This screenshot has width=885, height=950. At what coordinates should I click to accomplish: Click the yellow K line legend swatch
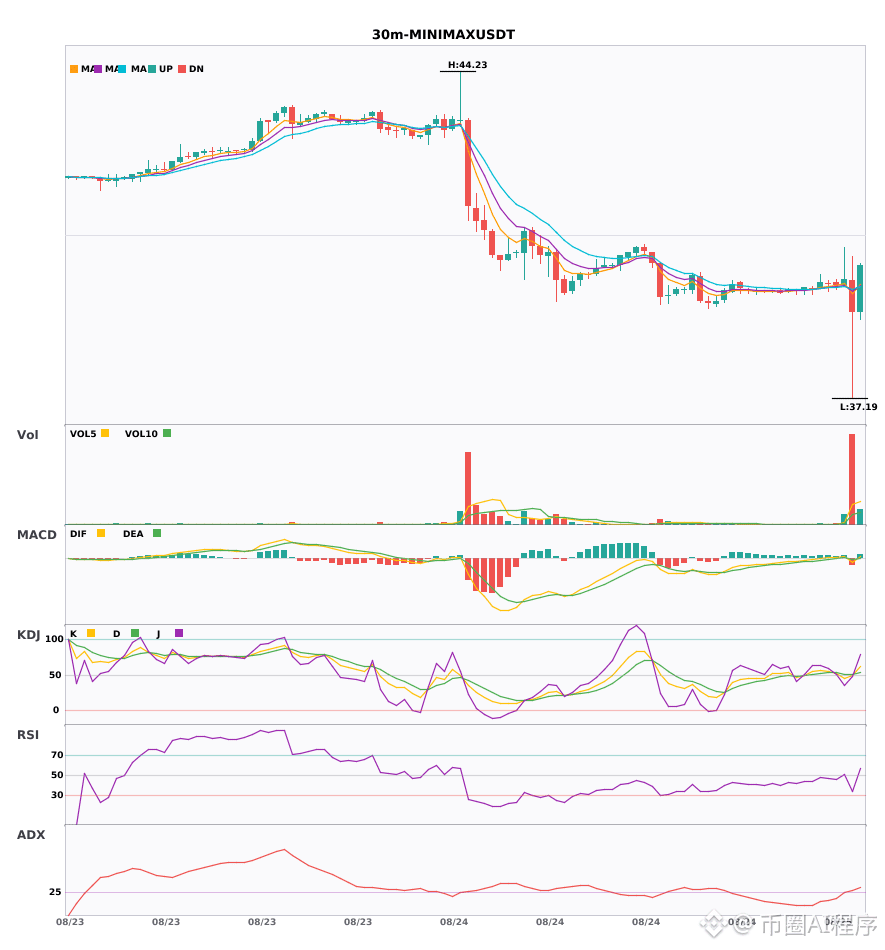pos(91,633)
